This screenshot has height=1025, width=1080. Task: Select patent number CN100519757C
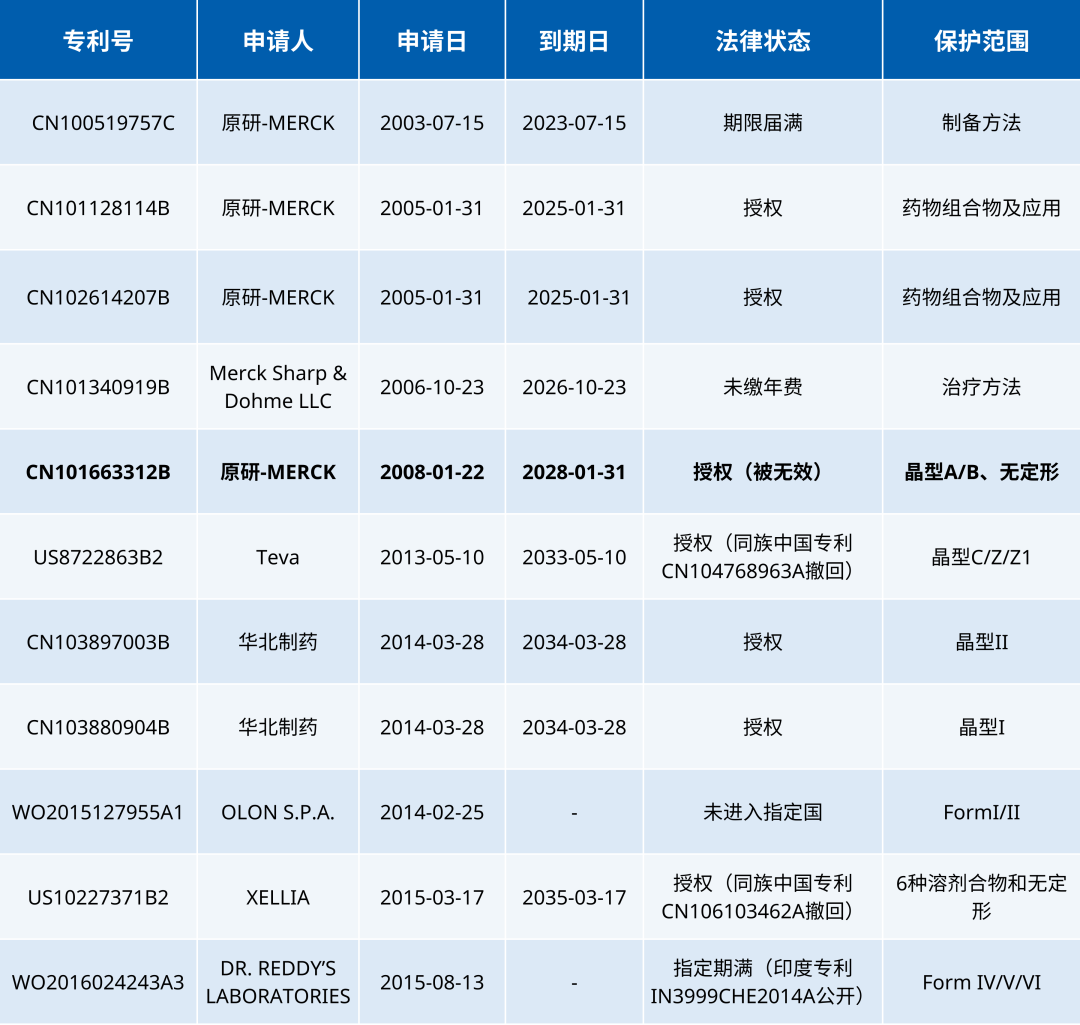(x=103, y=123)
